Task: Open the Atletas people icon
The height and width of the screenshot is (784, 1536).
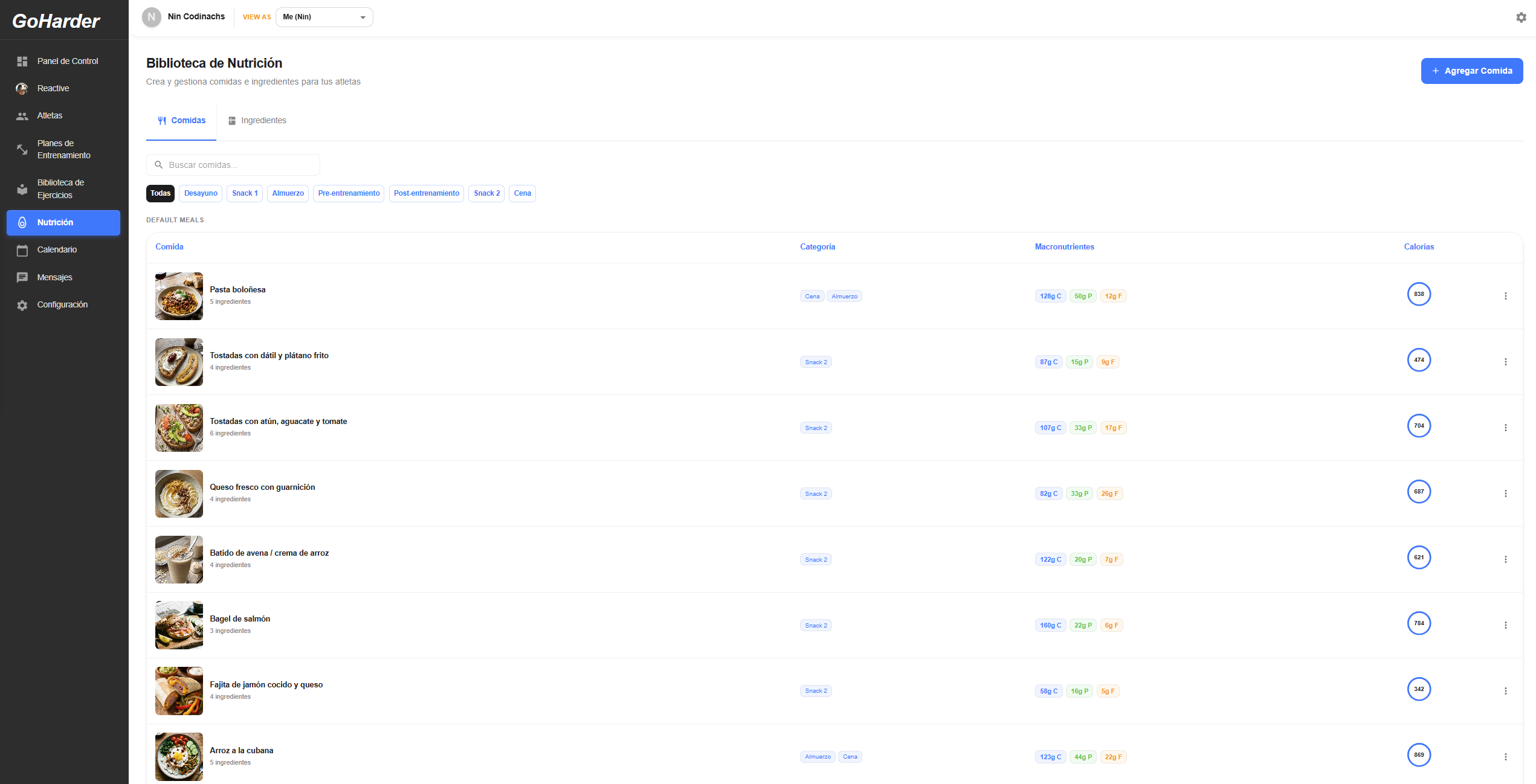Action: (x=22, y=116)
